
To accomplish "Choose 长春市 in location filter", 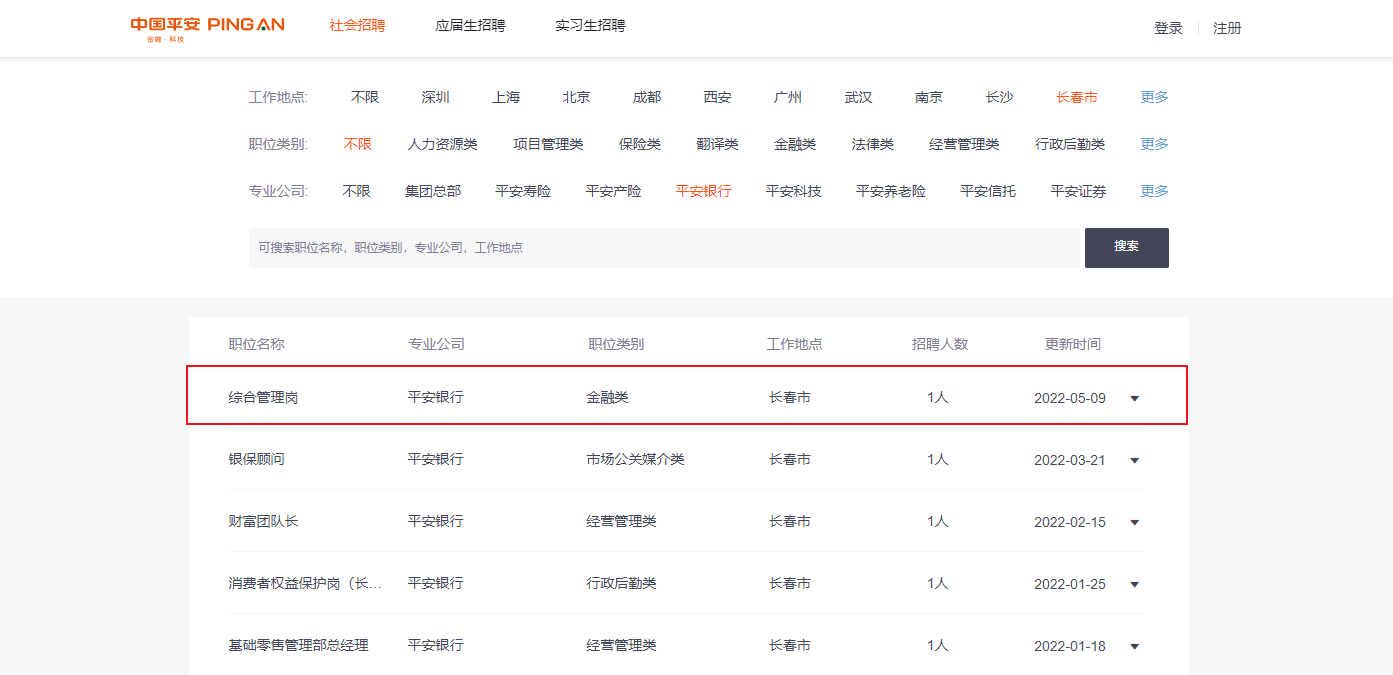I will (1077, 97).
